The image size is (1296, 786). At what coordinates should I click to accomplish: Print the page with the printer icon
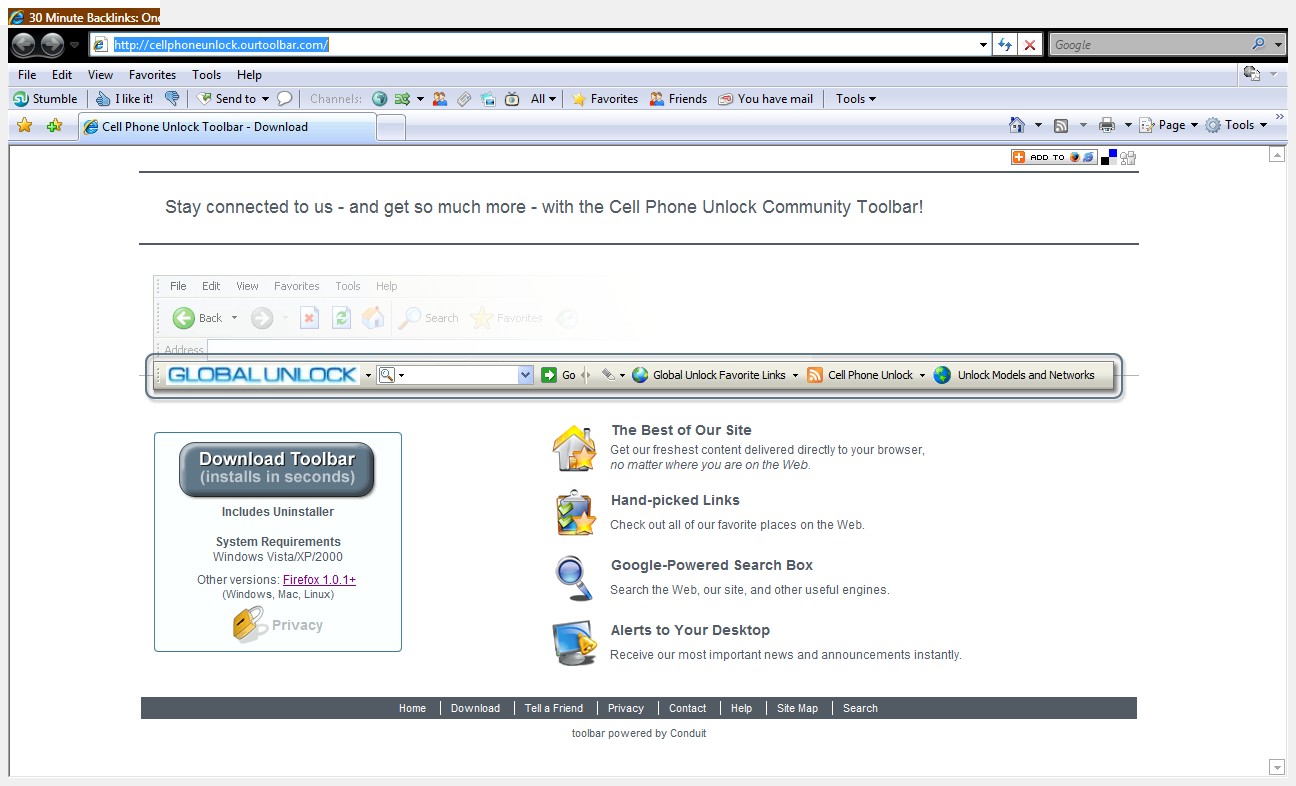pos(1107,125)
